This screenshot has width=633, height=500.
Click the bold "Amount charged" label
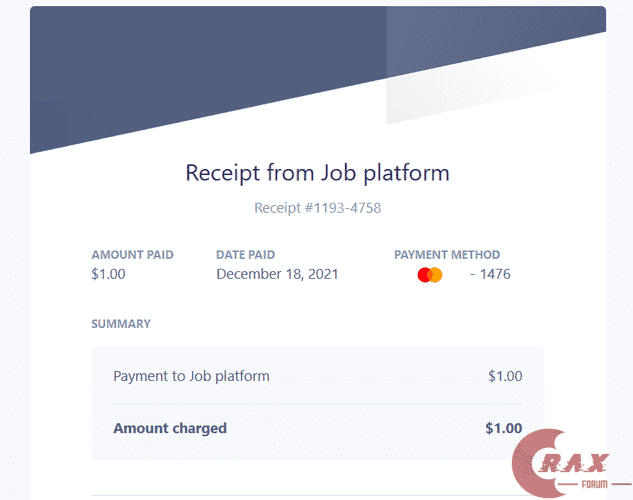click(170, 428)
